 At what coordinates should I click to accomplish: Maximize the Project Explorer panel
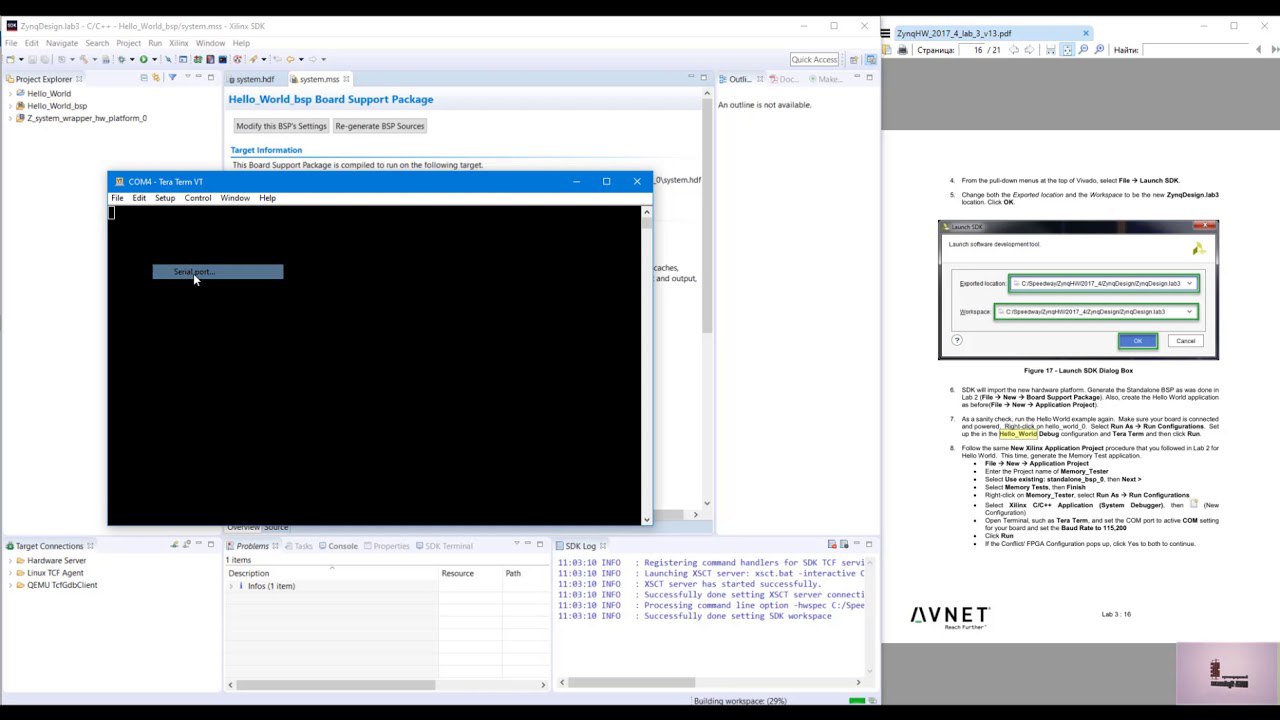tap(210, 78)
